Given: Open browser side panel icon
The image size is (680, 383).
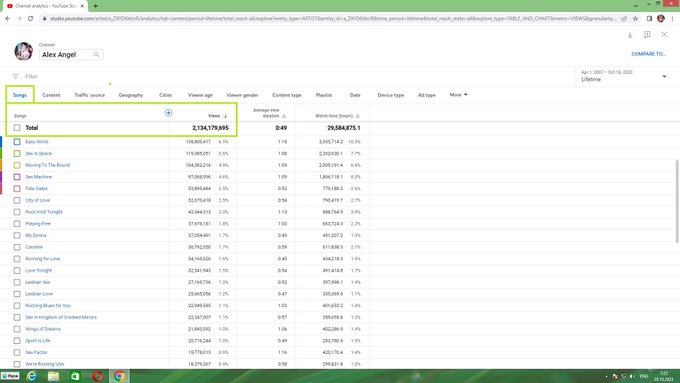Looking at the screenshot, I should [649, 18].
